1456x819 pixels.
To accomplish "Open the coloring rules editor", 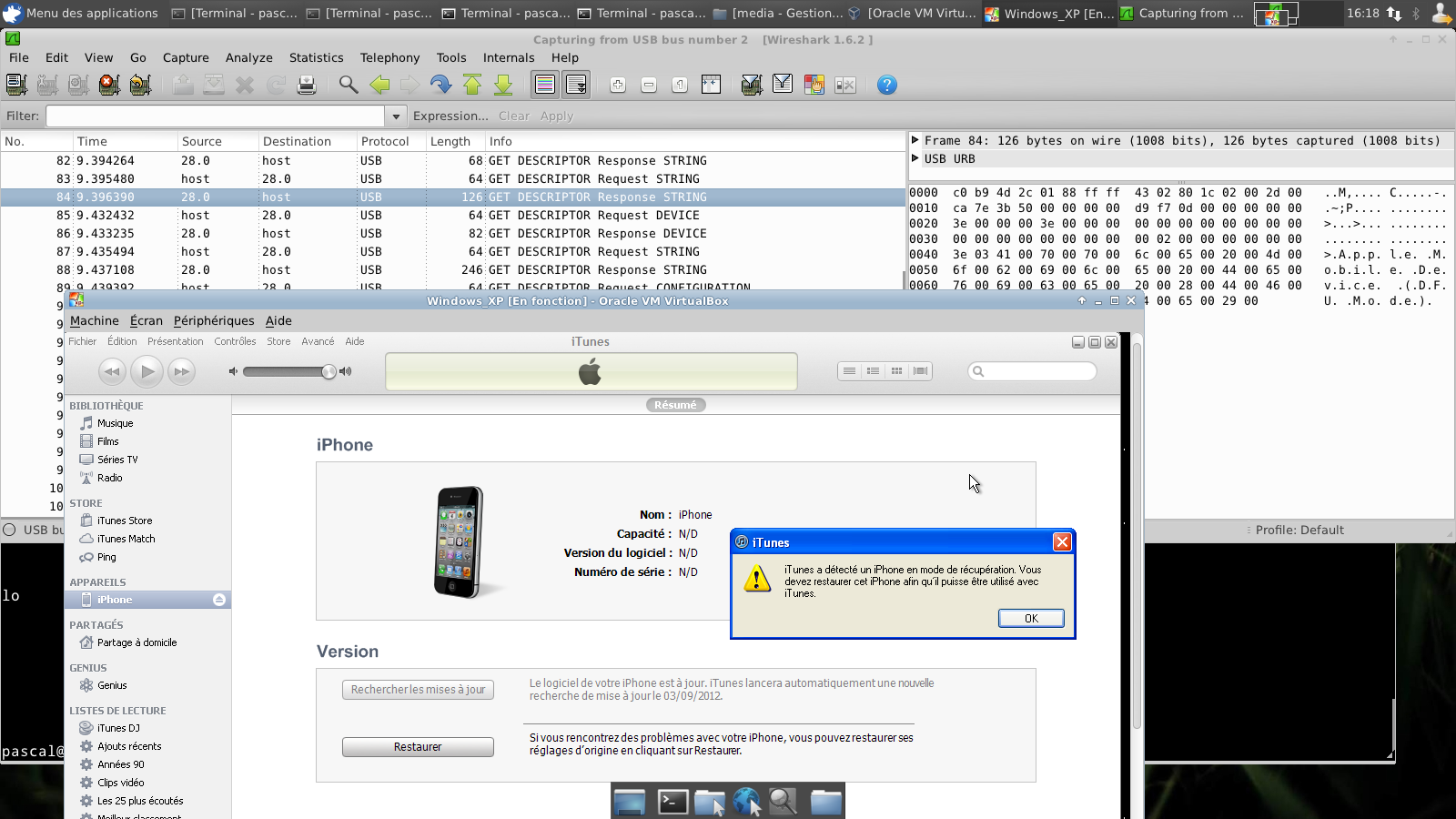I will (x=814, y=85).
